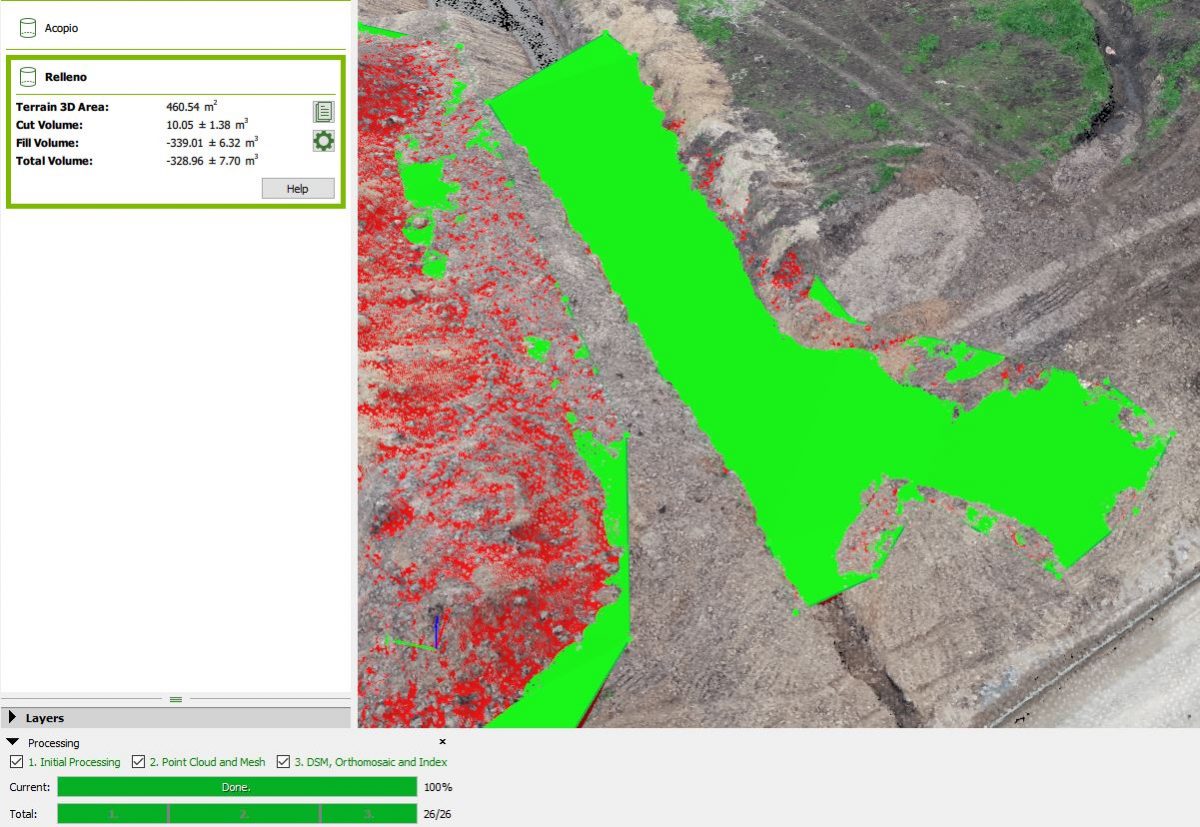
Task: Click the 3D axes gizmo in viewer
Action: (432, 634)
